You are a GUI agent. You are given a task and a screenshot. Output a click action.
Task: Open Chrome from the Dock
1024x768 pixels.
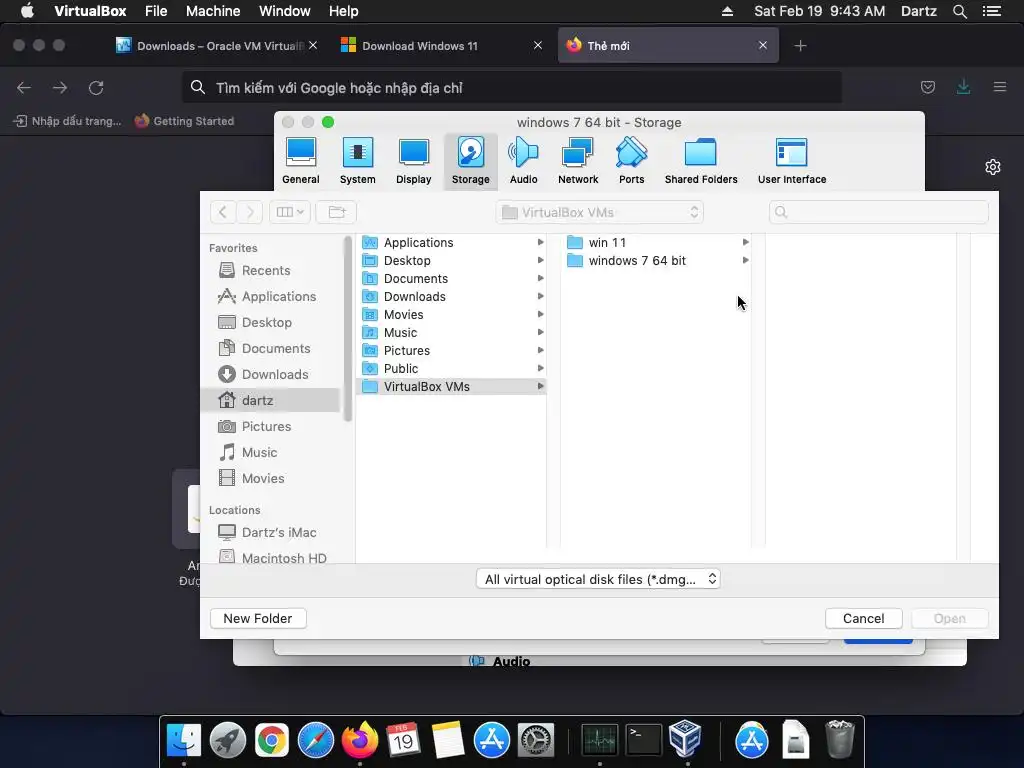272,740
